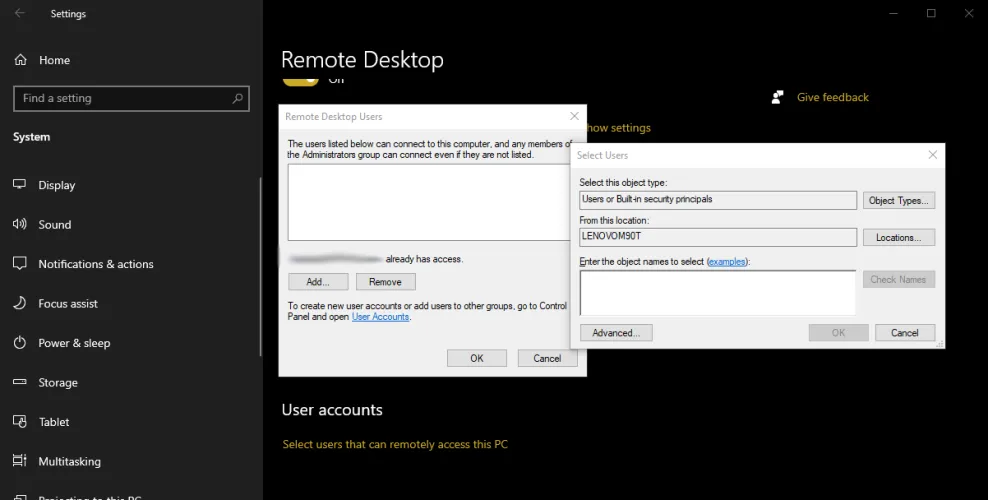Click Add in Remote Desktop Users
The width and height of the screenshot is (988, 500).
(318, 282)
